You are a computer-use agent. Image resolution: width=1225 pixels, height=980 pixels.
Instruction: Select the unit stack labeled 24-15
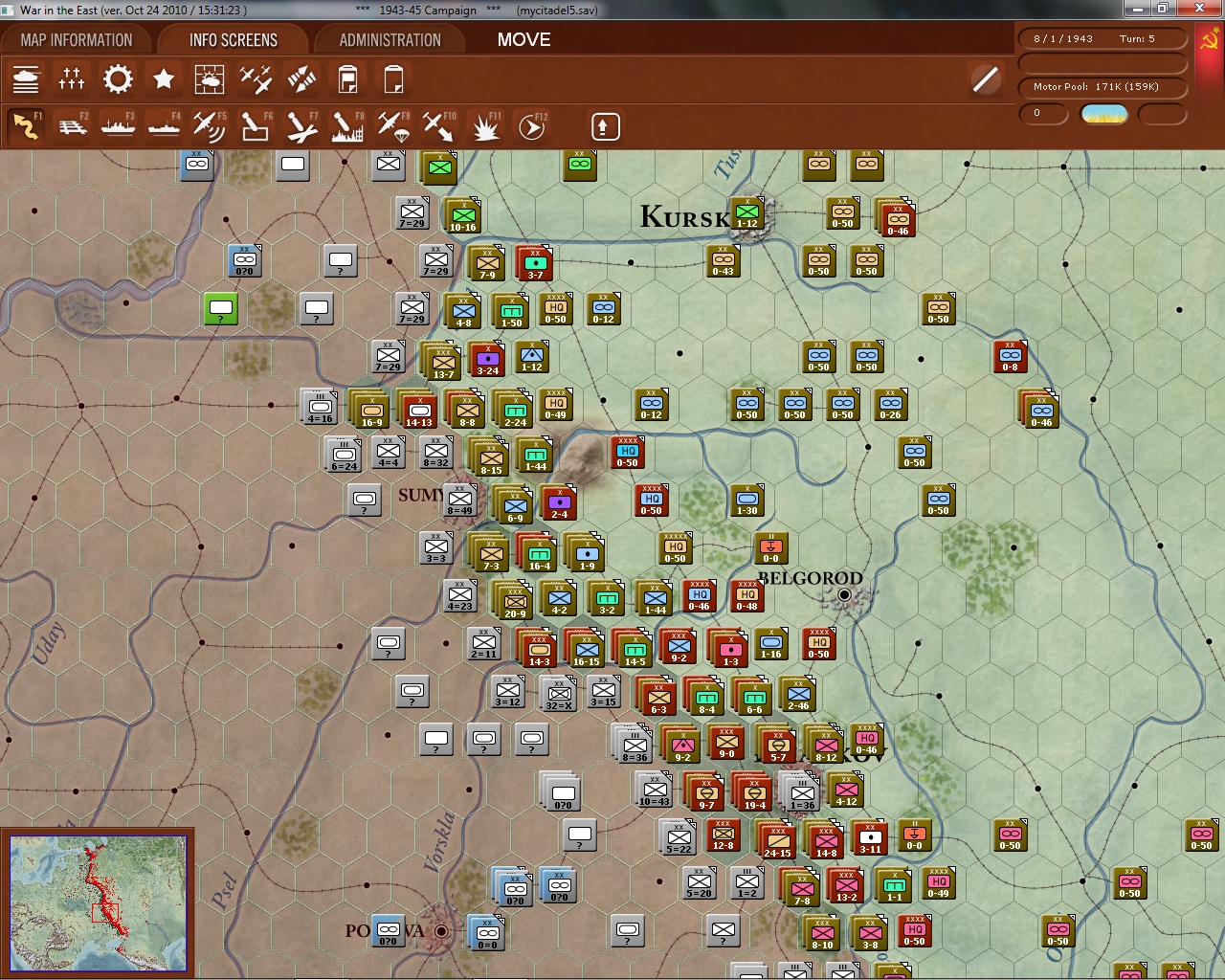point(776,840)
